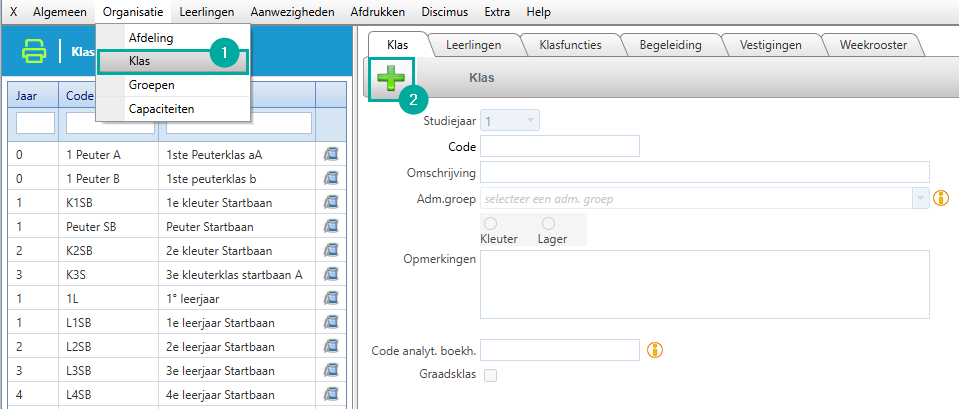Click info icon beside Code analyt. boekh.

(x=655, y=350)
